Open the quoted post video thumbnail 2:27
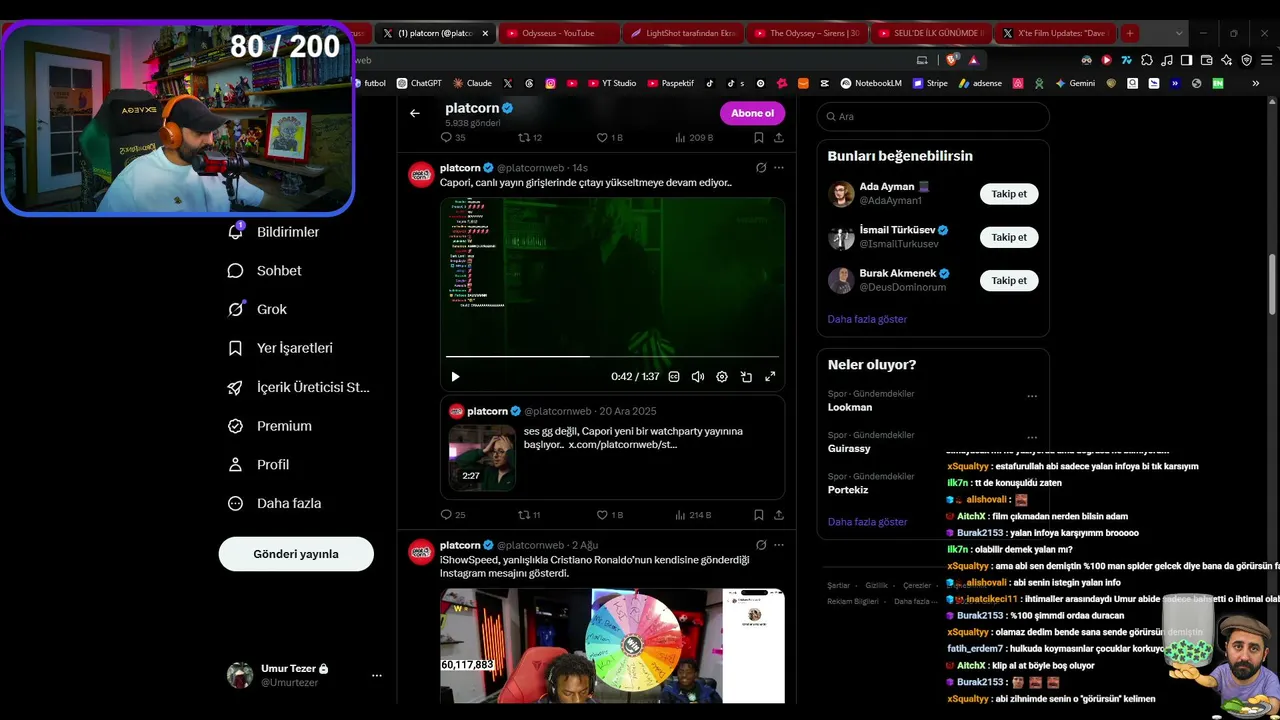 point(482,457)
